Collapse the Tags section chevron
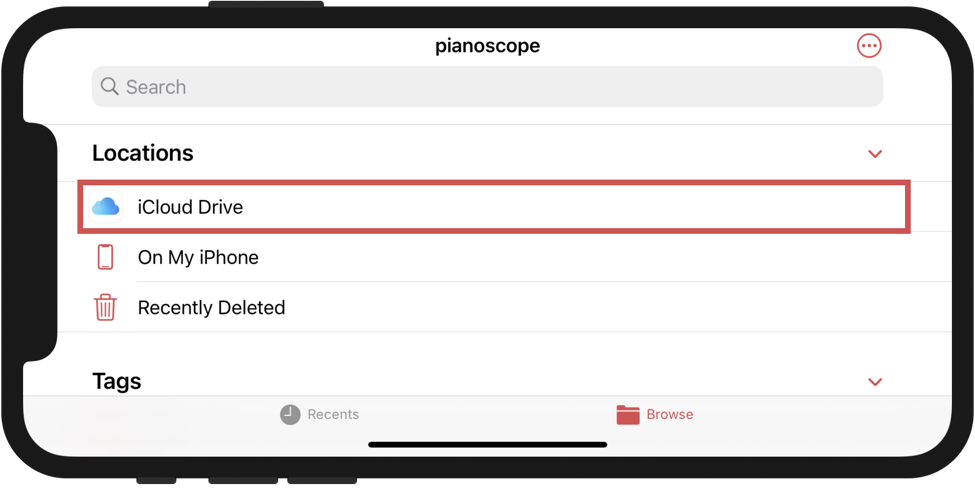The width and height of the screenshot is (975, 490). point(875,382)
